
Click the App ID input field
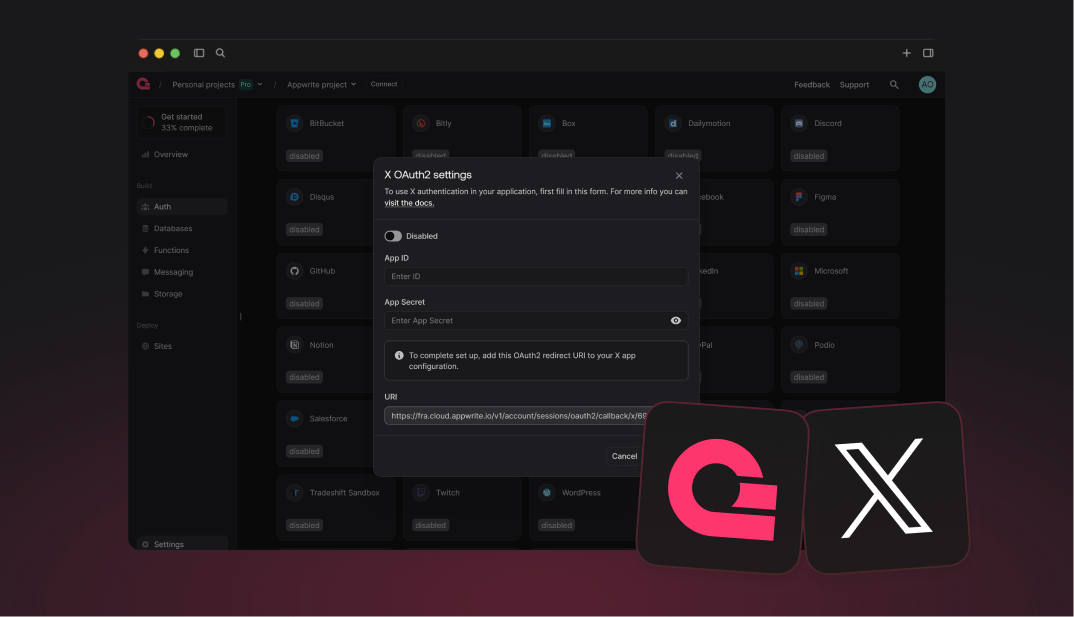[x=536, y=276]
